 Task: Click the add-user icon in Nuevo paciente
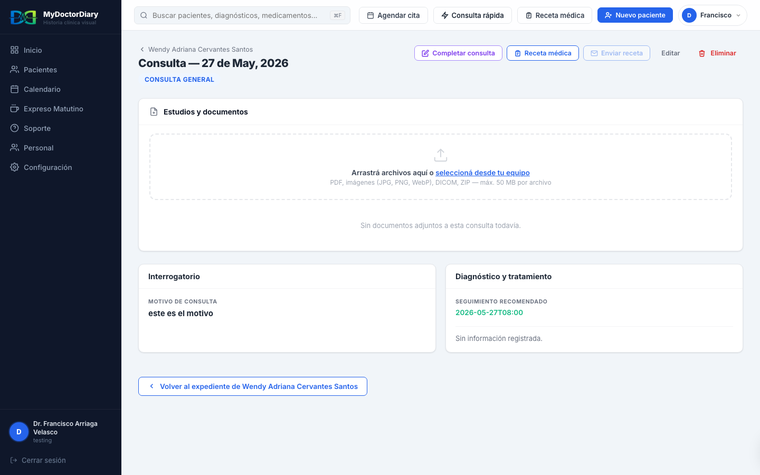point(608,16)
